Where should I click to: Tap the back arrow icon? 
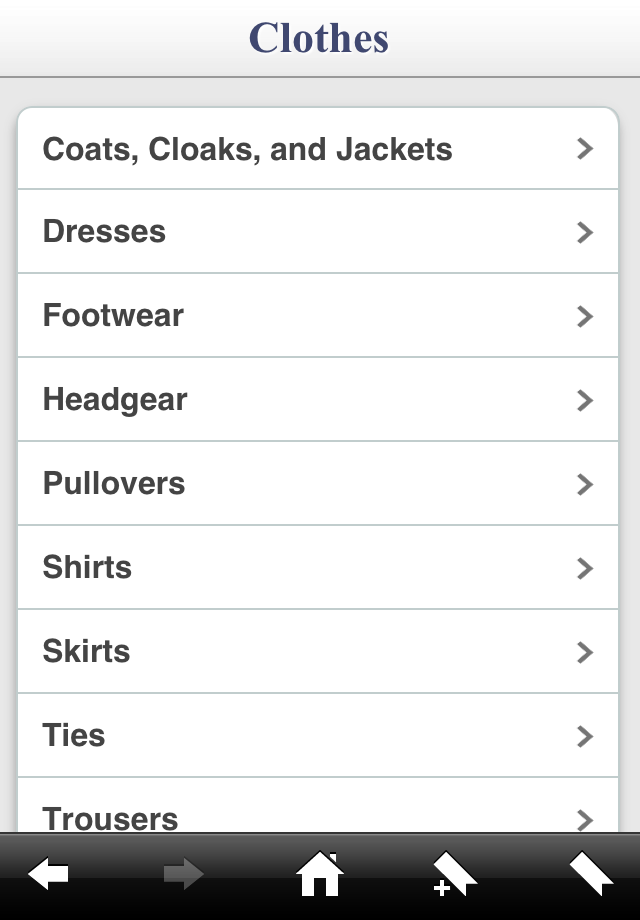click(48, 874)
